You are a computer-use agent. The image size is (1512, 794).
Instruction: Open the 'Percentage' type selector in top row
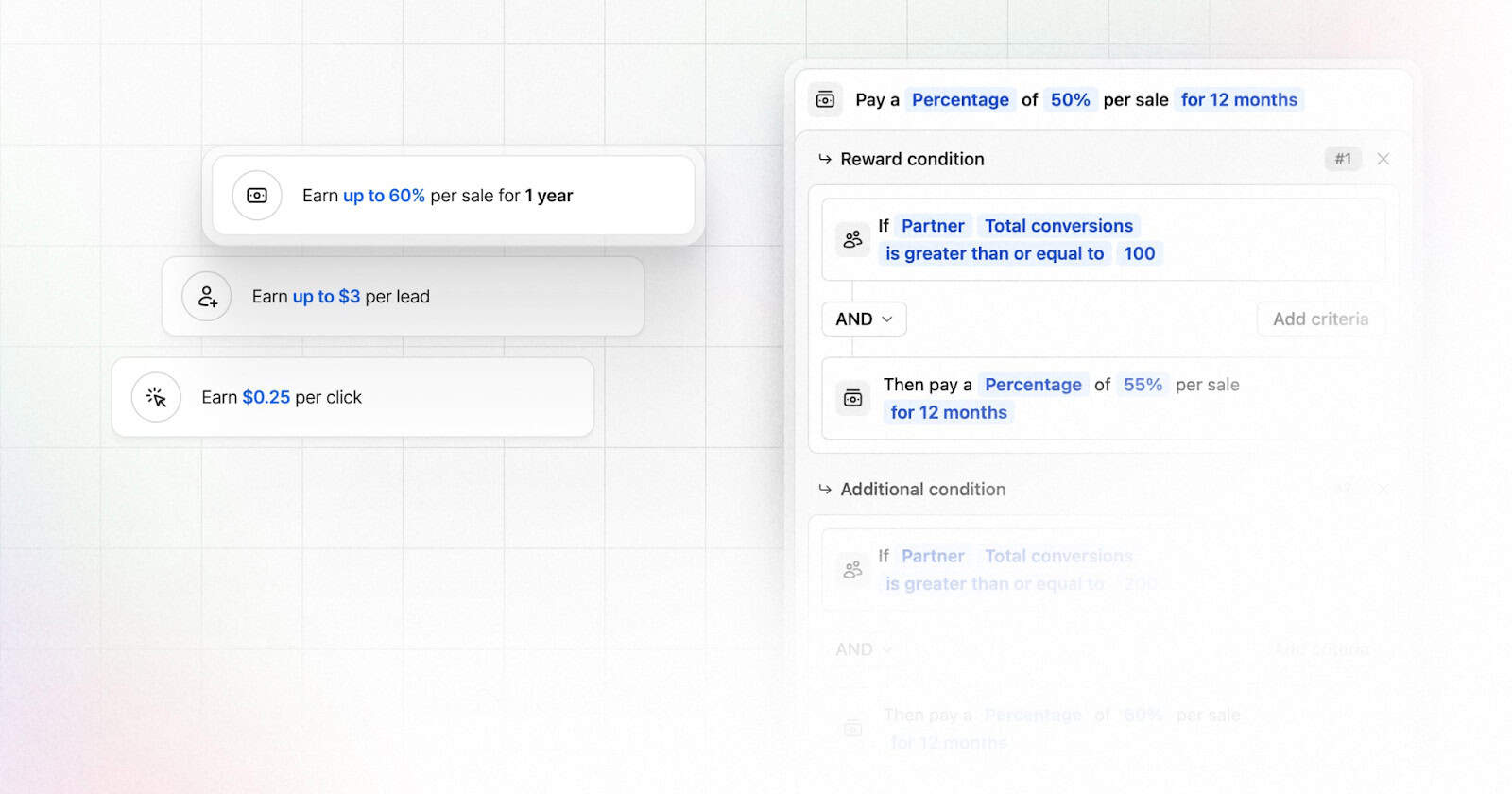point(960,100)
